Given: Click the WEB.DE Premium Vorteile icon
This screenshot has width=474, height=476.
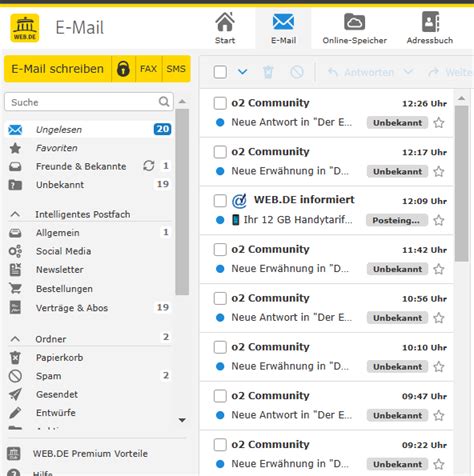Looking at the screenshot, I should 14,454.
